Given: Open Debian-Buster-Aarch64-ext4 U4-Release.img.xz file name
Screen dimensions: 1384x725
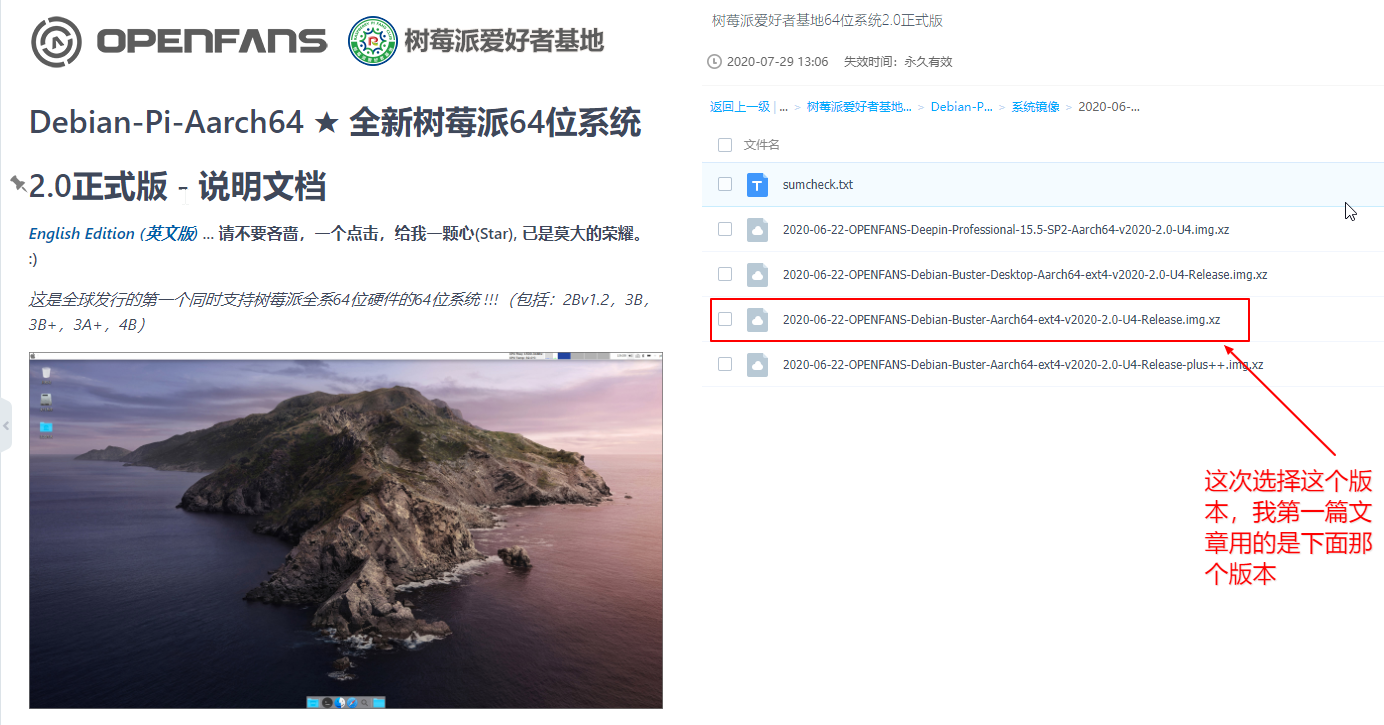Looking at the screenshot, I should click(x=1001, y=320).
